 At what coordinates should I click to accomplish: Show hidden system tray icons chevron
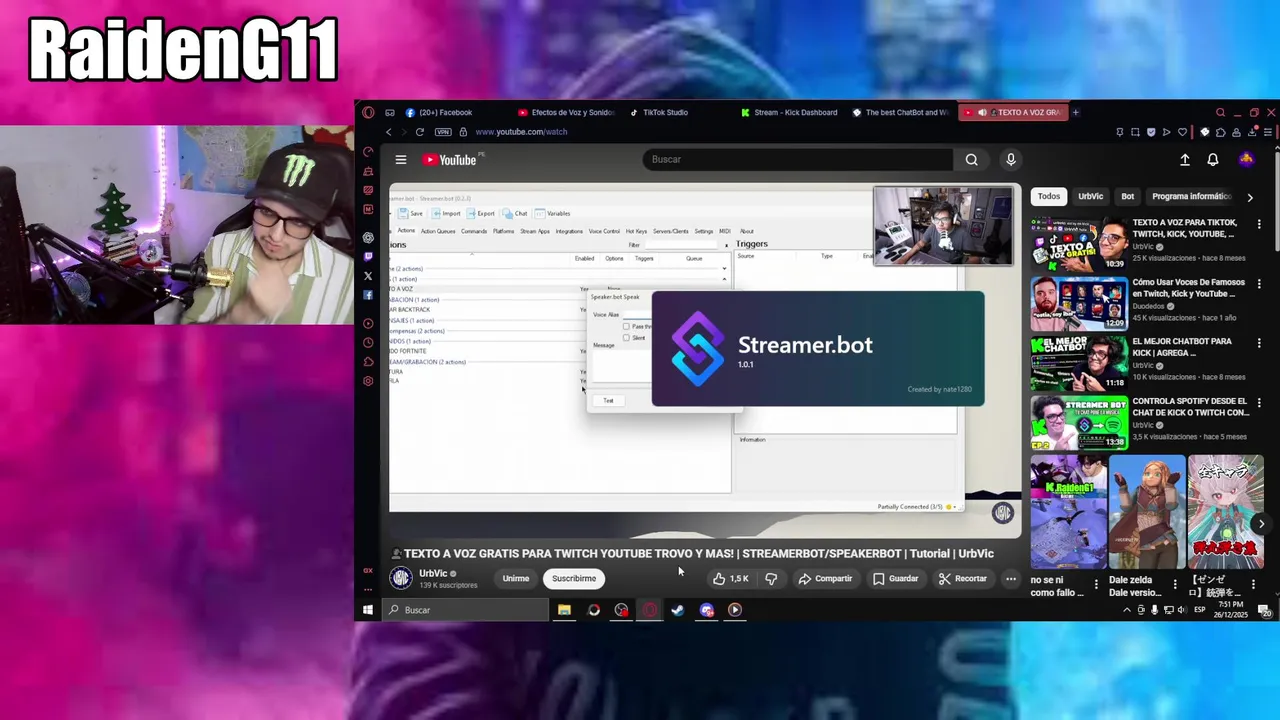tap(1127, 610)
